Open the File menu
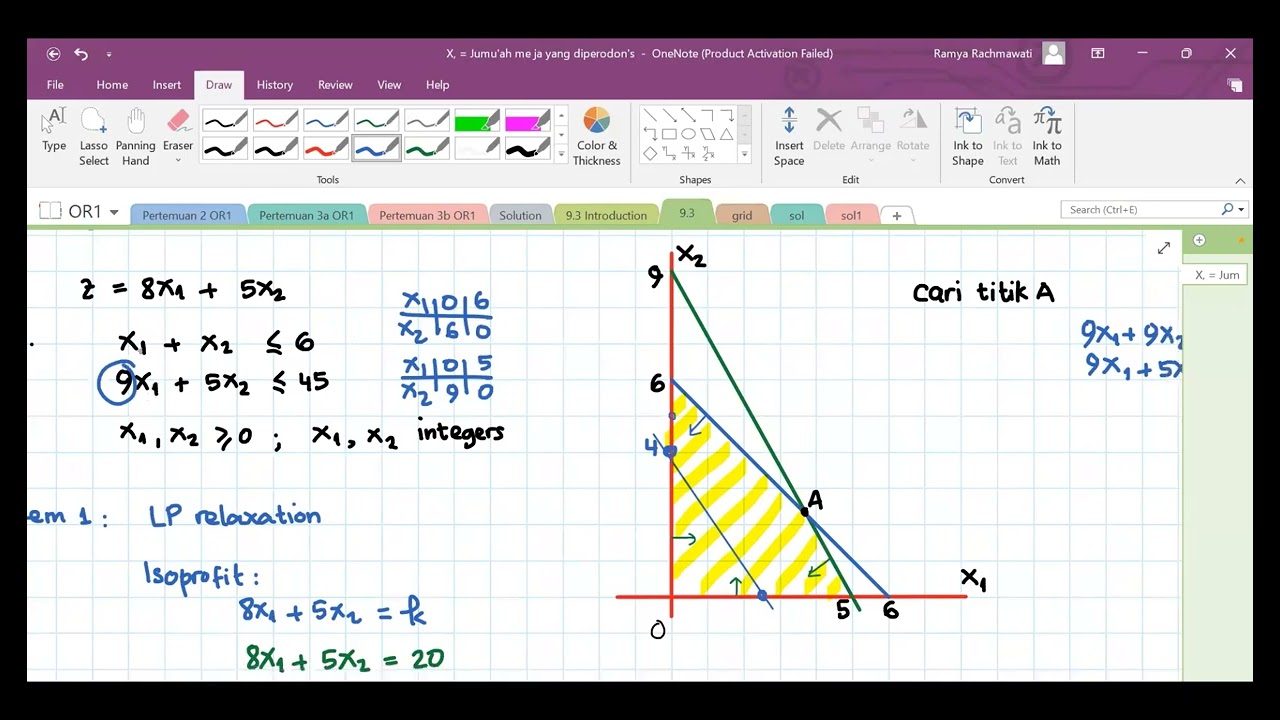The image size is (1280, 720). 55,85
